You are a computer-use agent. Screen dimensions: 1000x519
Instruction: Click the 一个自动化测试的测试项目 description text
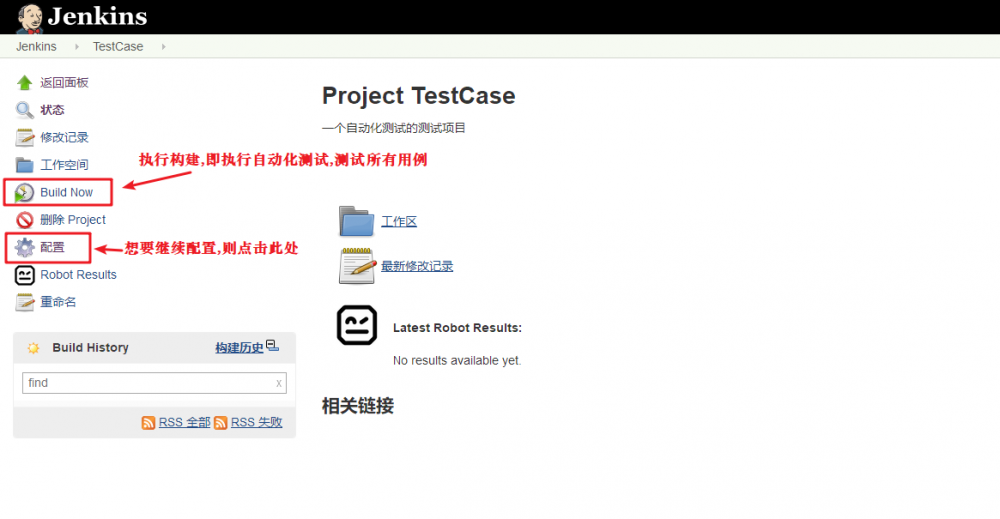pos(393,128)
